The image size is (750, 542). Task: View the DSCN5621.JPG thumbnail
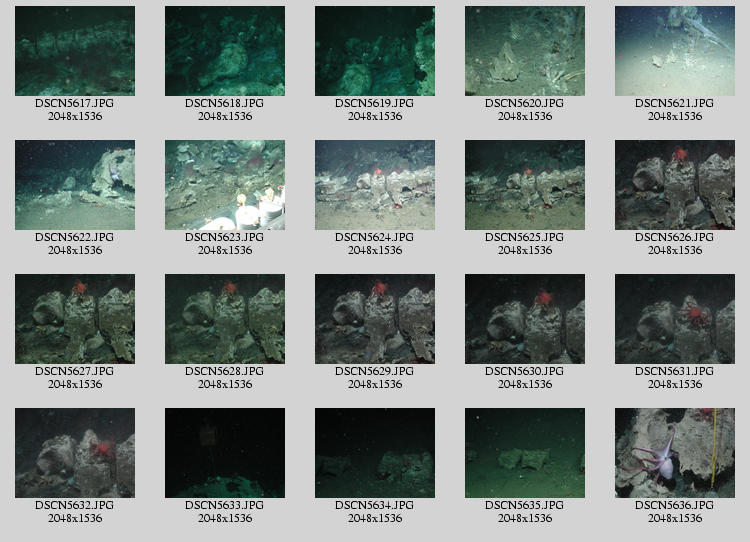click(x=675, y=51)
